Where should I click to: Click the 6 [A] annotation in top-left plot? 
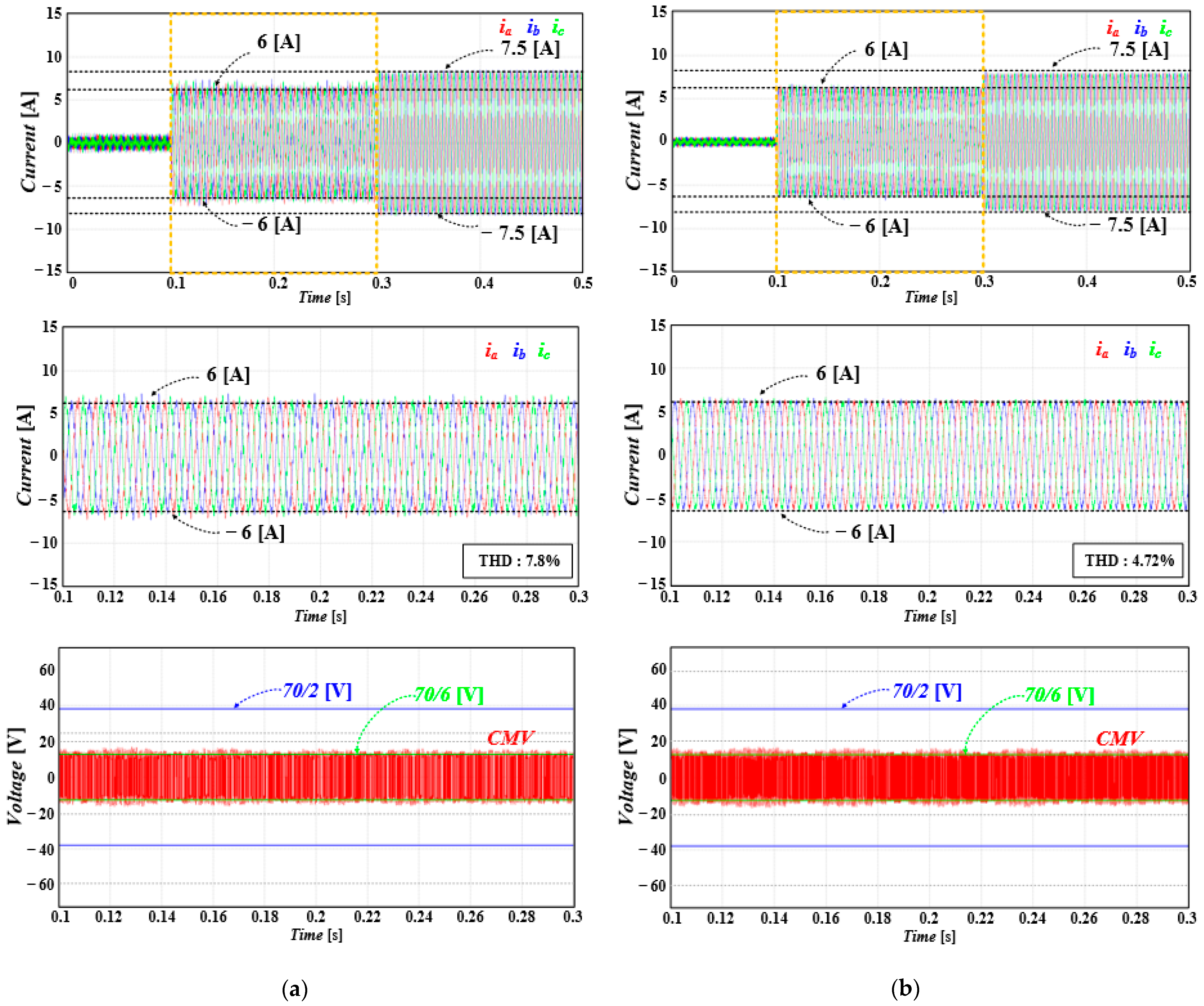pos(279,42)
